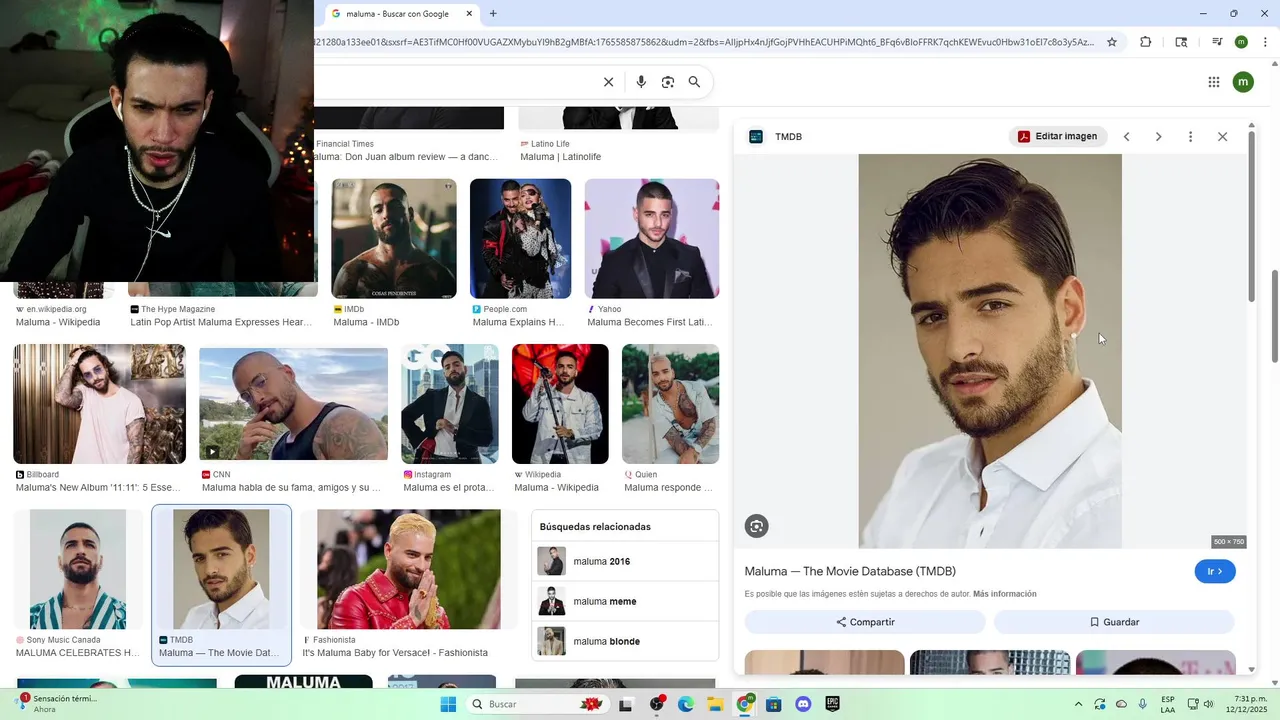Select related search maluma blonde
This screenshot has width=1280, height=720.
coord(625,641)
